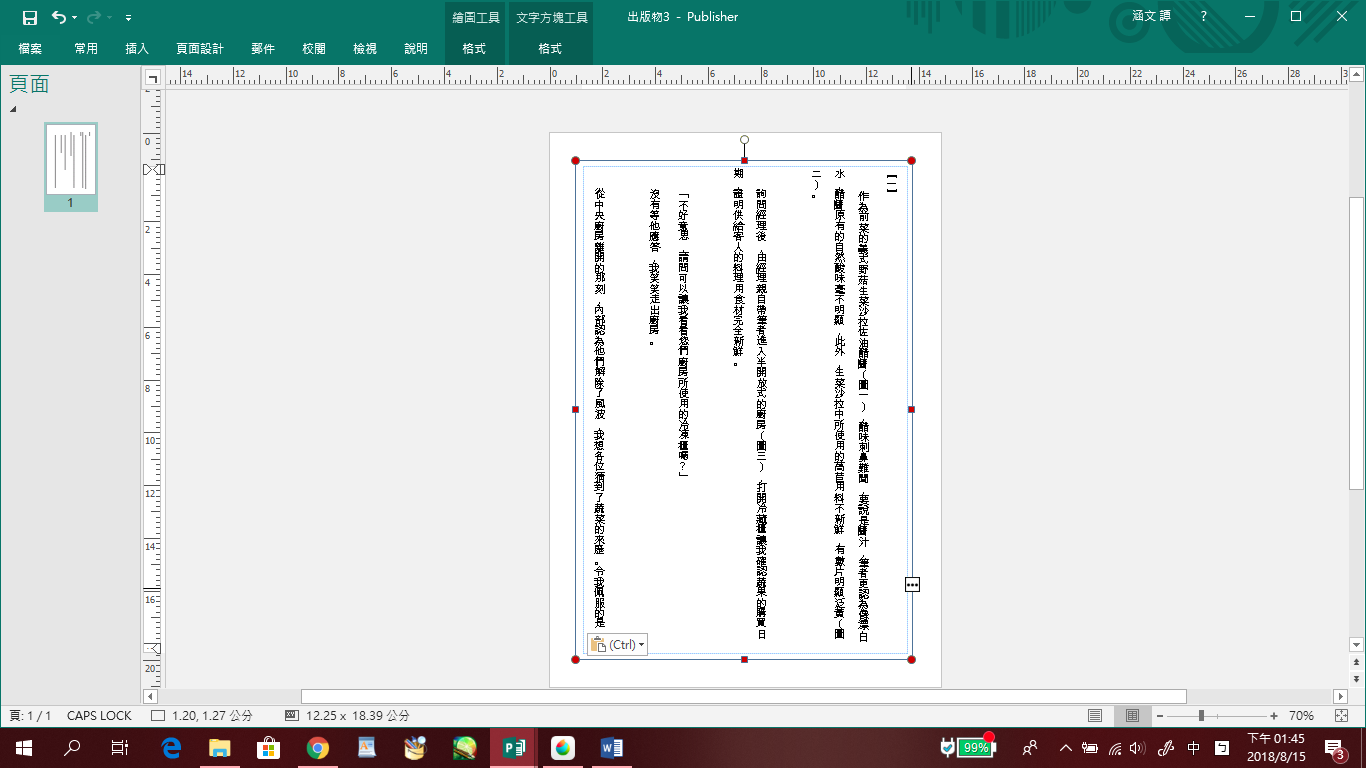Switch to single page view in status bar
This screenshot has width=1366, height=768.
tap(1095, 716)
